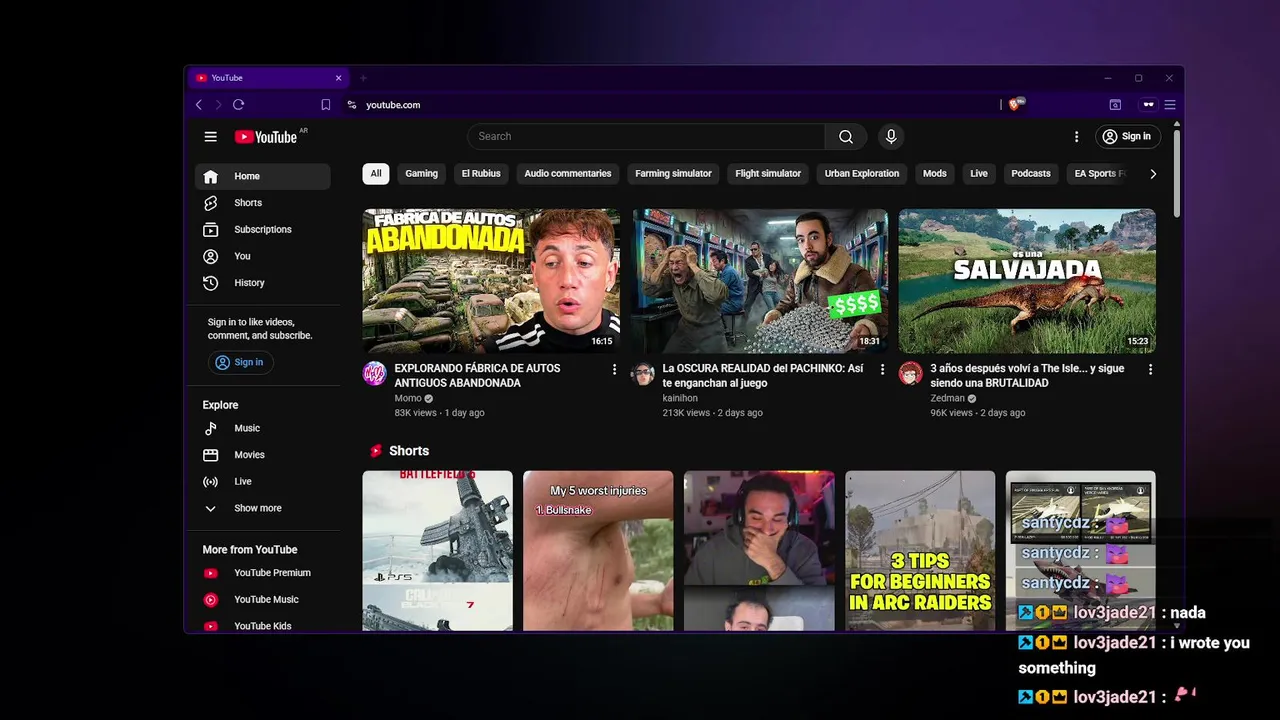Open title 3 años después volví a The Isle

tap(1027, 376)
